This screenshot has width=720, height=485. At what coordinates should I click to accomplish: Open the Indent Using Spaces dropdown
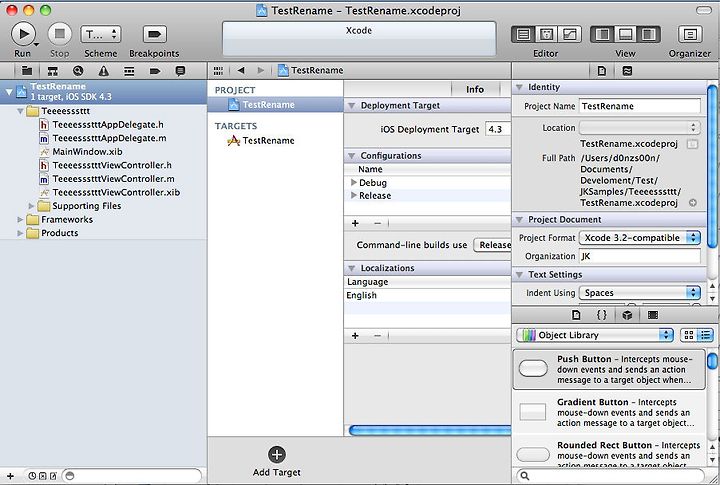pos(640,293)
